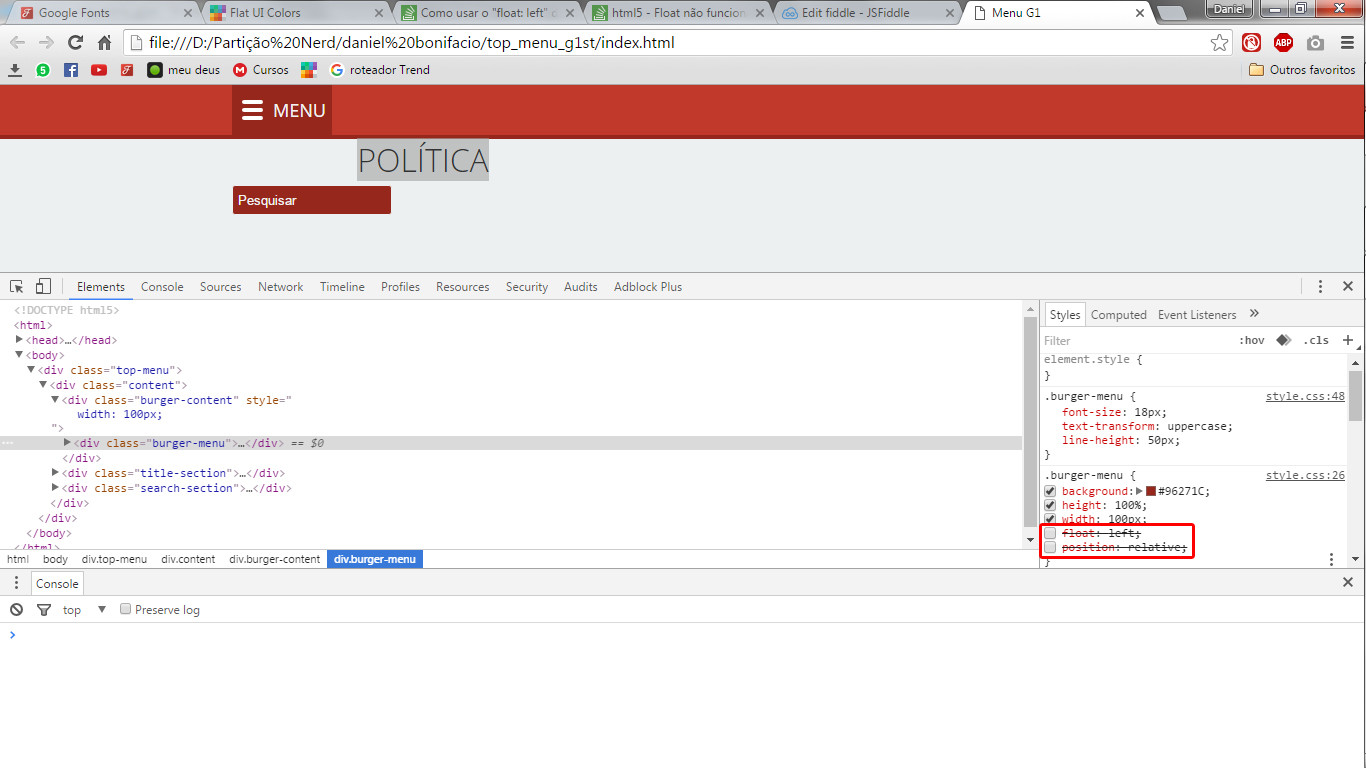Screen dimensions: 1366x768
Task: Show more Styles sidebar tabs with chevron
Action: 1255,314
